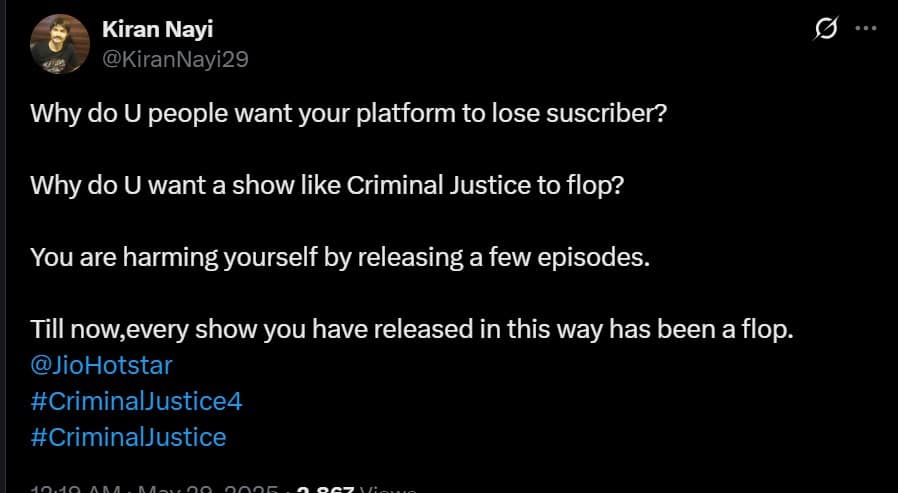Click the word 'harming' in the tweet
The image size is (898, 493).
click(170, 258)
